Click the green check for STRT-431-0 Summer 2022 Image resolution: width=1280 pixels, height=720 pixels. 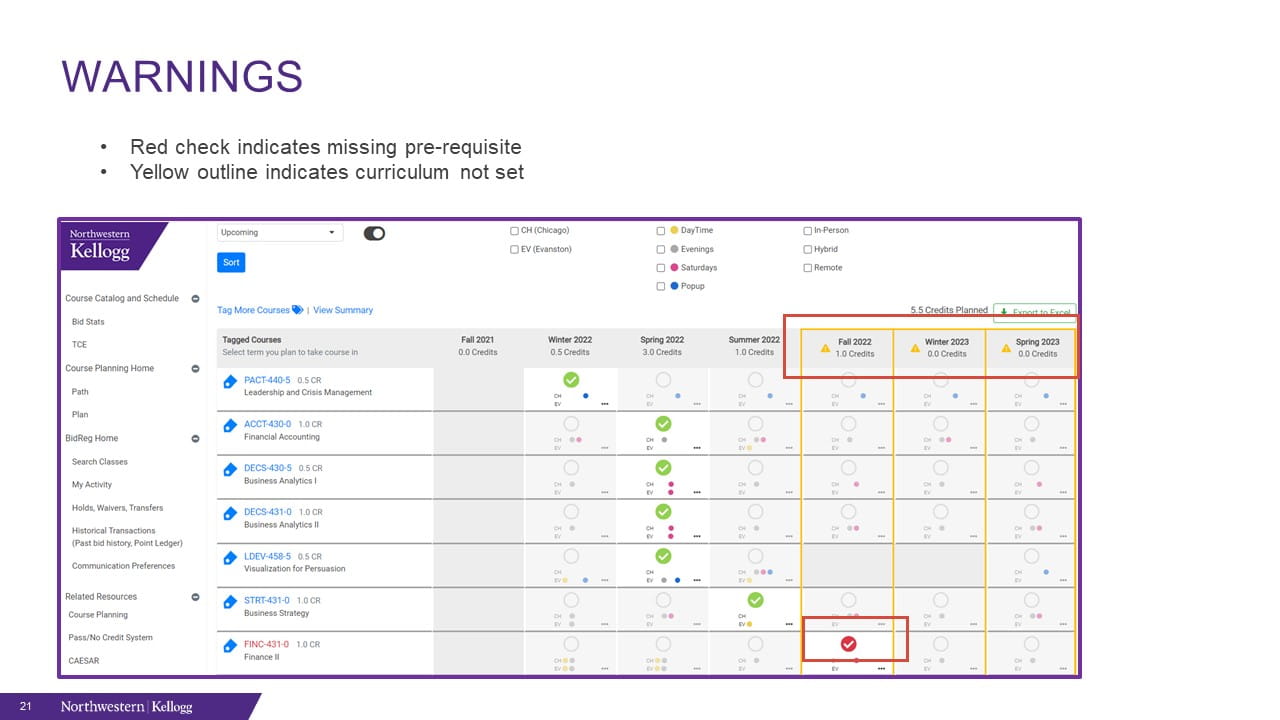click(x=756, y=600)
